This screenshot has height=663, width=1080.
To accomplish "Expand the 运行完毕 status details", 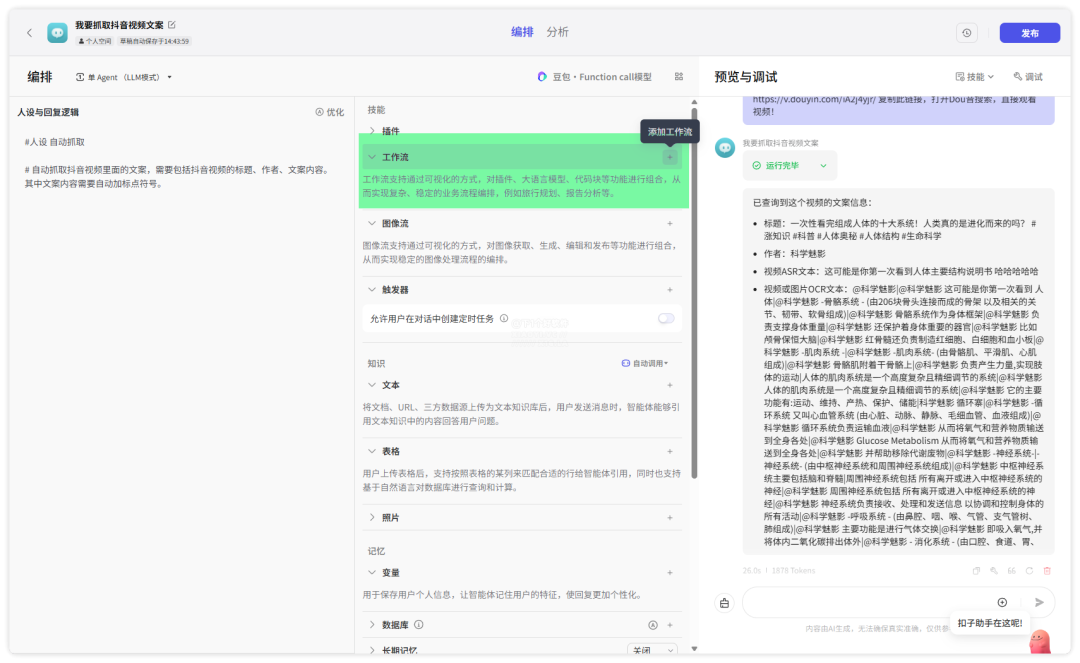I will (824, 165).
